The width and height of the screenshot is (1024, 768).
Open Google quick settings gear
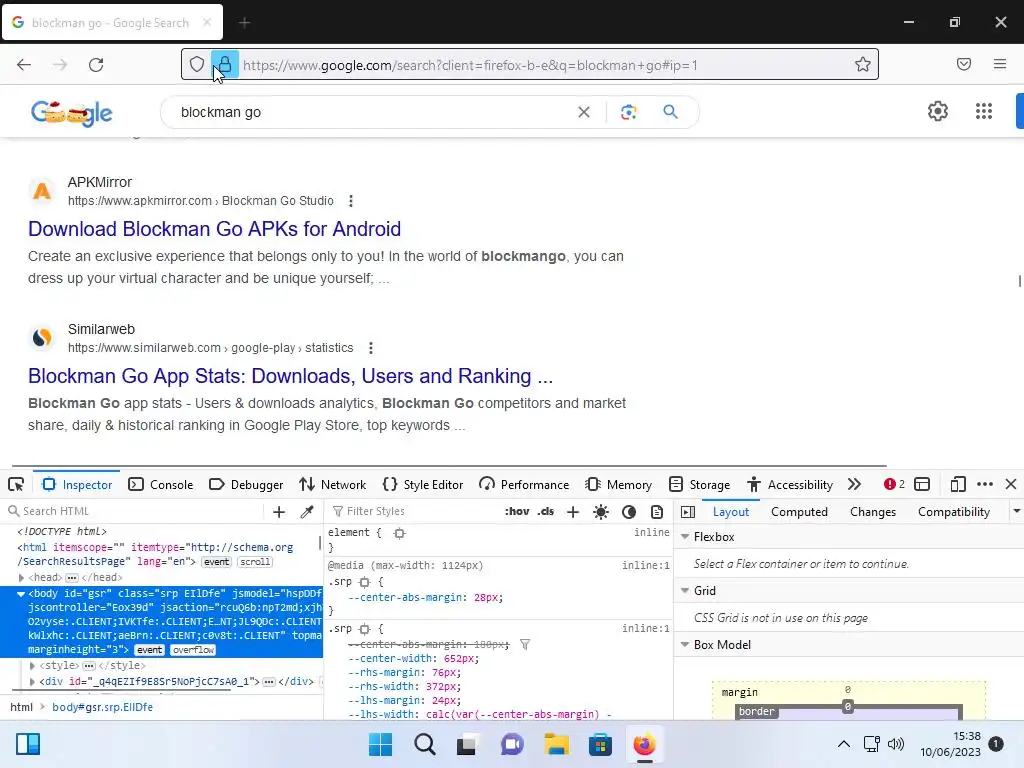(938, 111)
